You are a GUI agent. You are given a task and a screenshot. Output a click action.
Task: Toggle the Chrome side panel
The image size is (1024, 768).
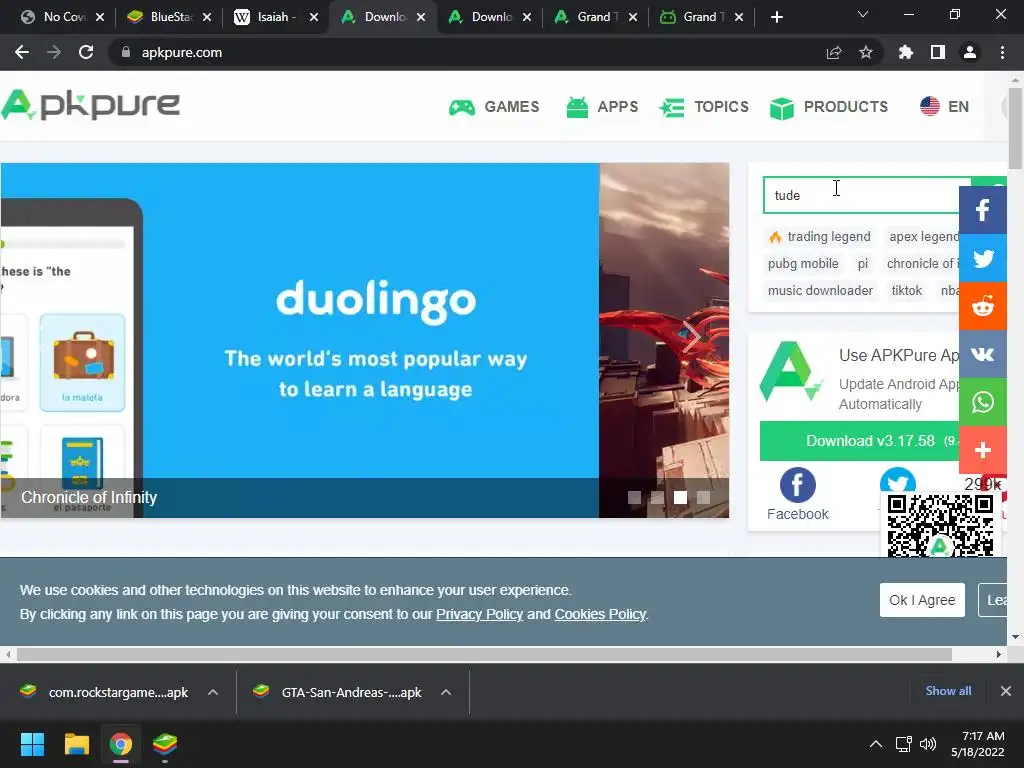click(x=938, y=52)
